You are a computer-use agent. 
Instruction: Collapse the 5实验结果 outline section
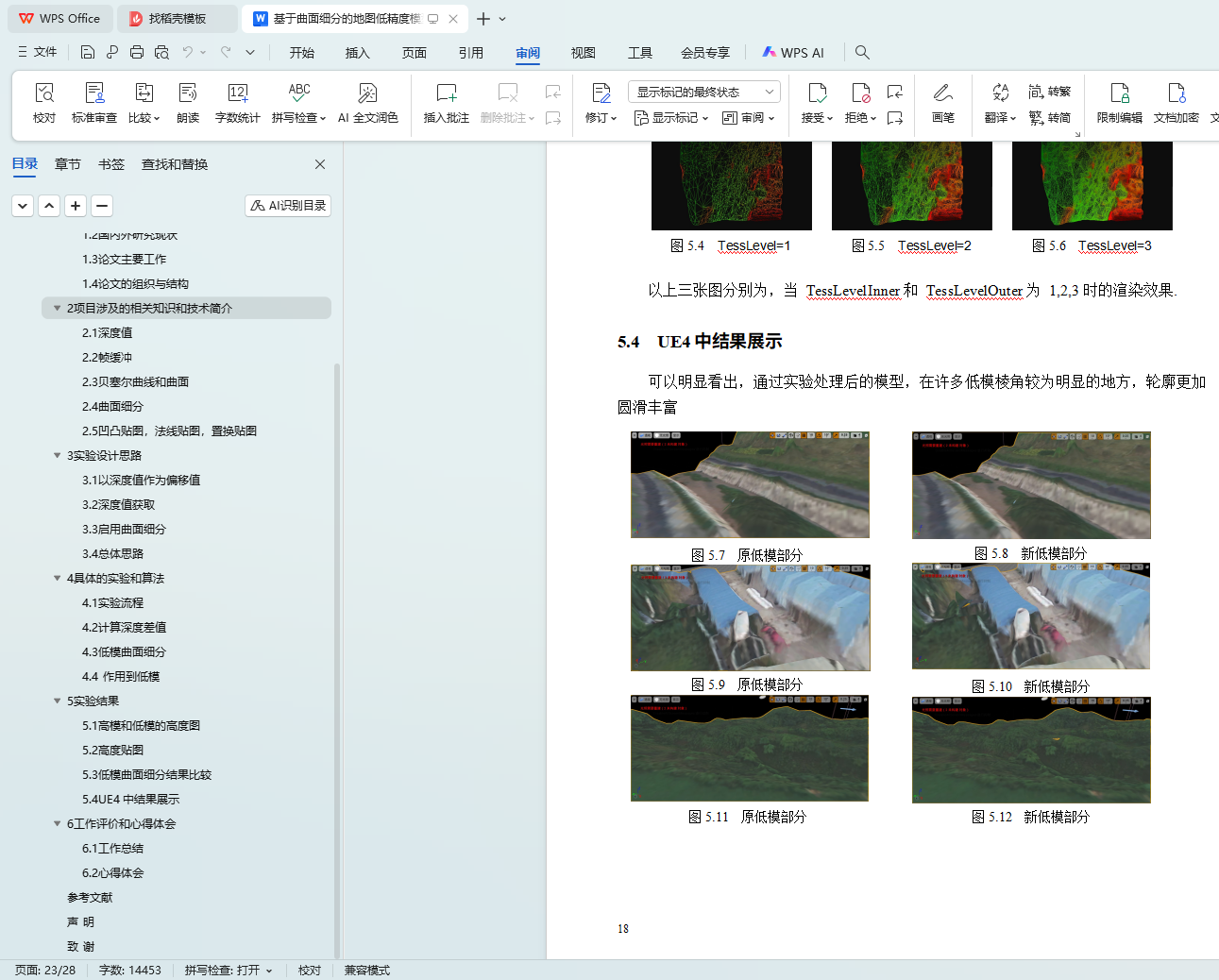click(57, 701)
